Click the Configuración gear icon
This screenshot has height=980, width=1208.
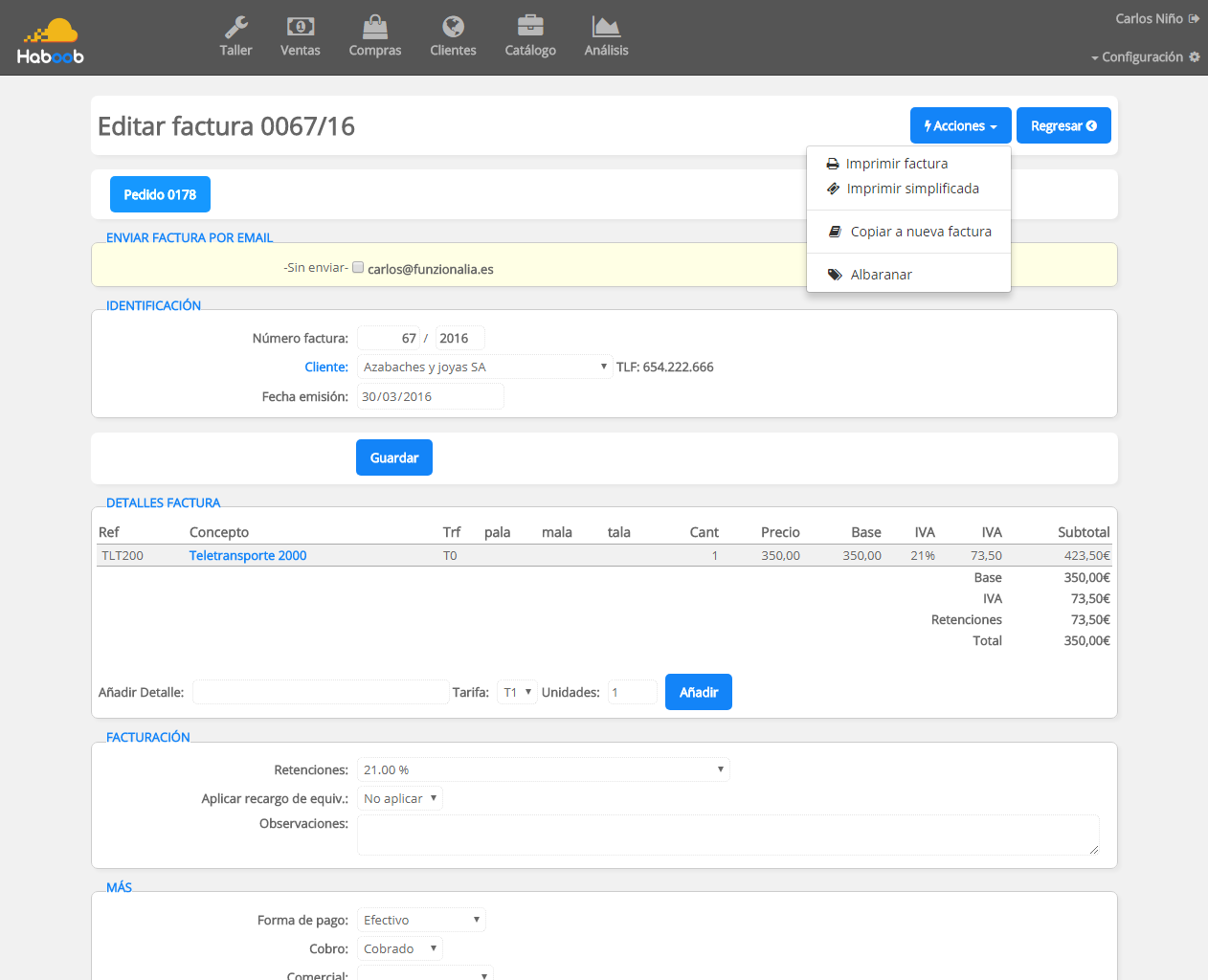pyautogui.click(x=1195, y=57)
